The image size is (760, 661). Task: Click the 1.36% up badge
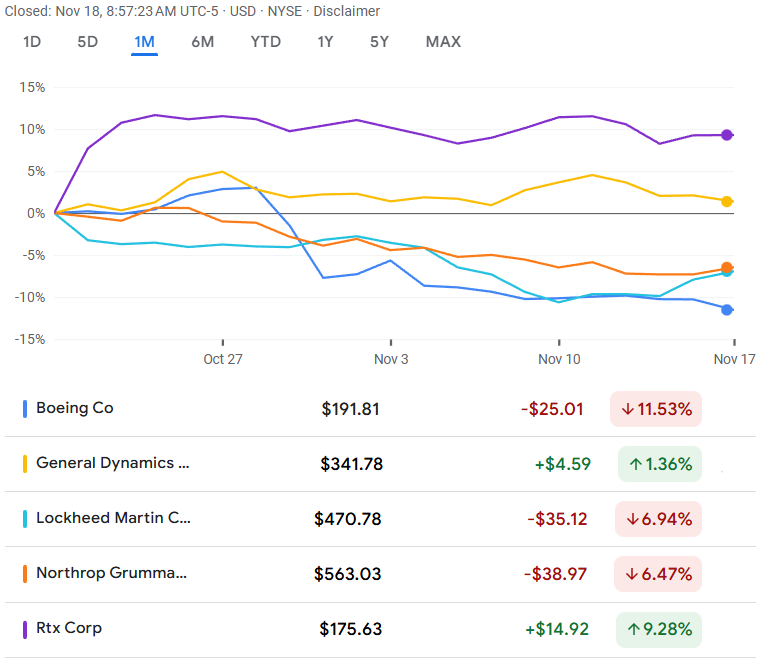pyautogui.click(x=660, y=464)
